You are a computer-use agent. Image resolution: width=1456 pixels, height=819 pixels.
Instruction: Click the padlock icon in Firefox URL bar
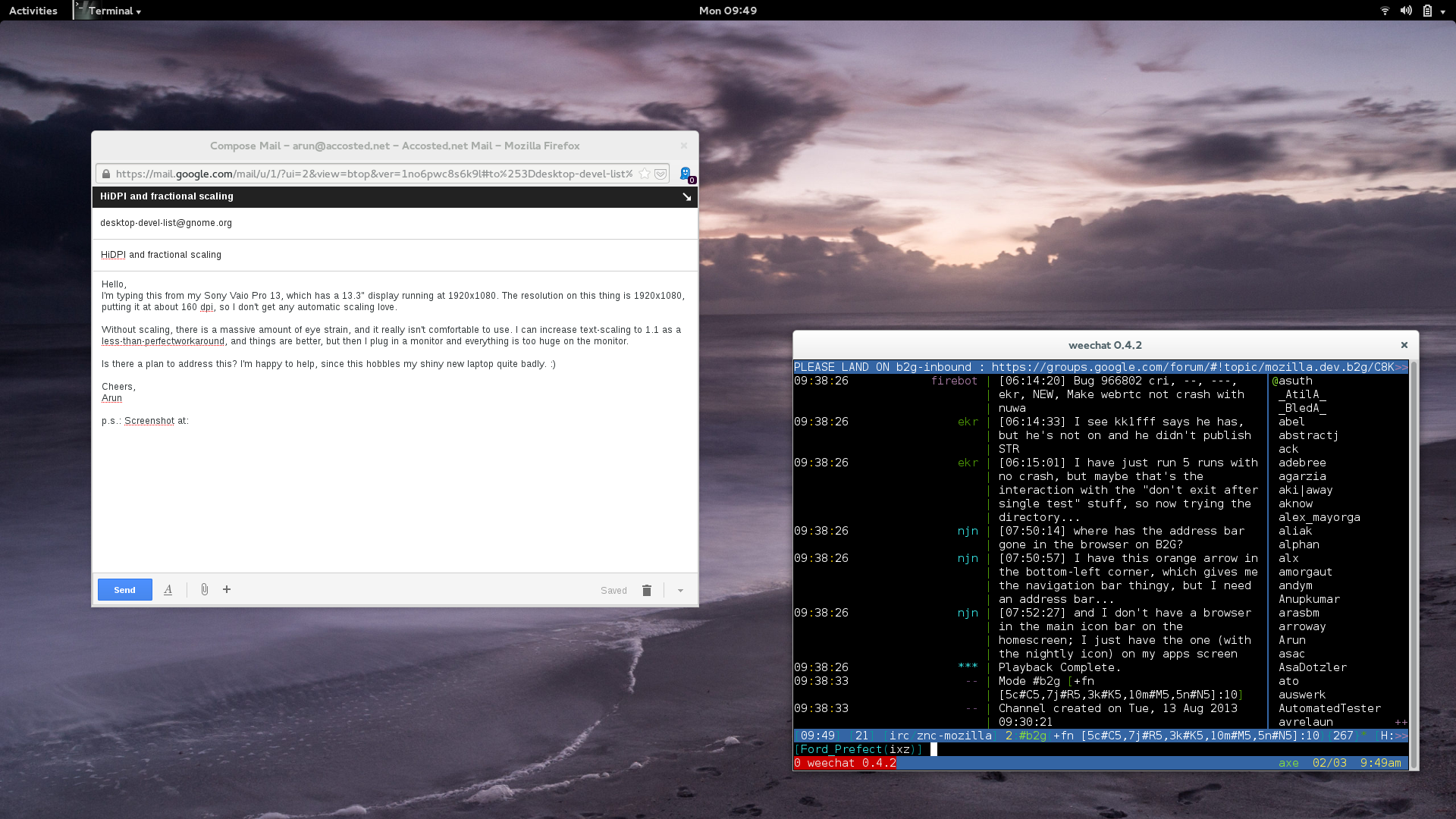coord(106,174)
